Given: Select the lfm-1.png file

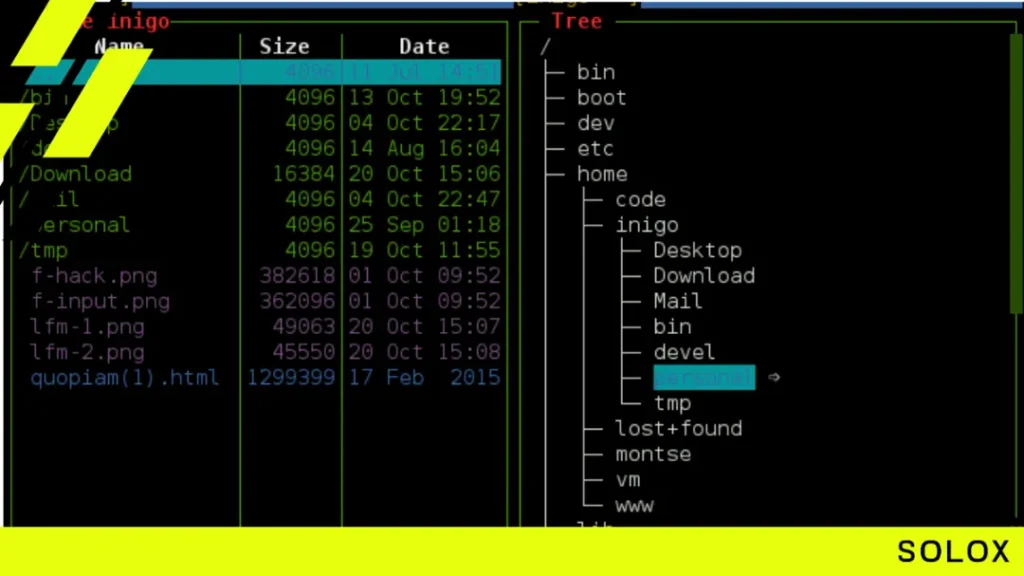Looking at the screenshot, I should [x=88, y=327].
